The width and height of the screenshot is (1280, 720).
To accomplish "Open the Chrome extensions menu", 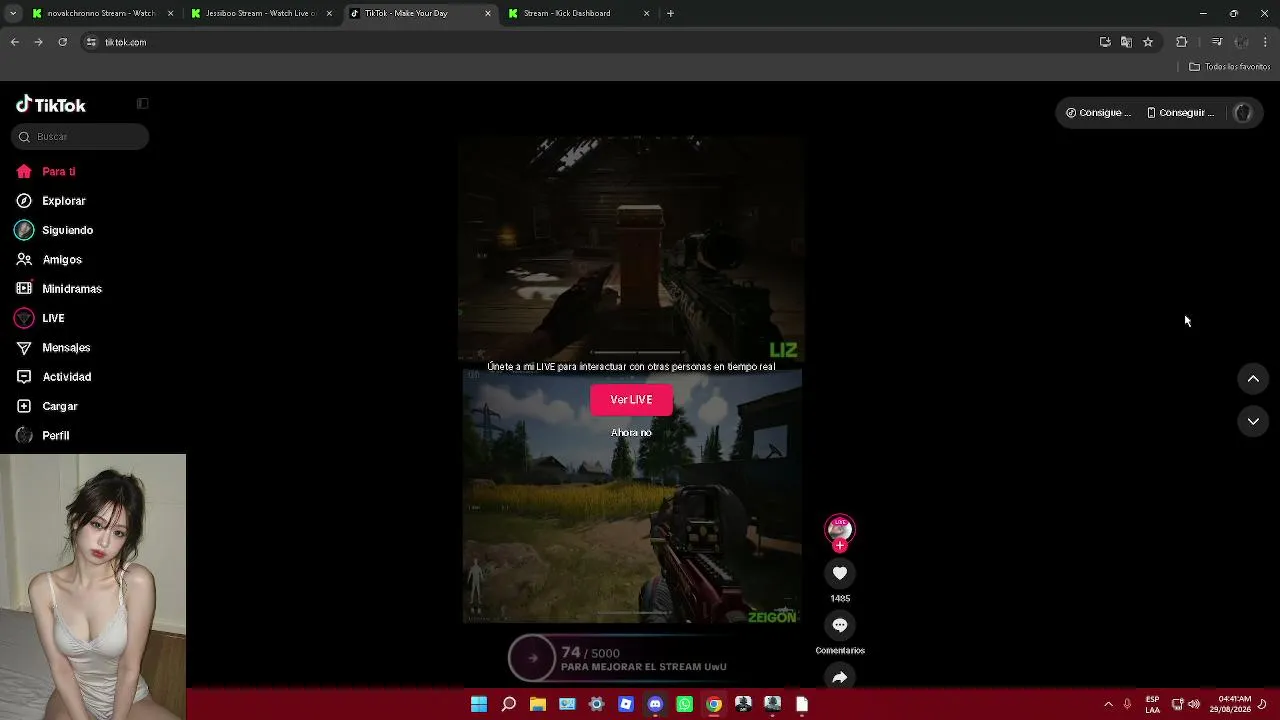I will (x=1182, y=42).
